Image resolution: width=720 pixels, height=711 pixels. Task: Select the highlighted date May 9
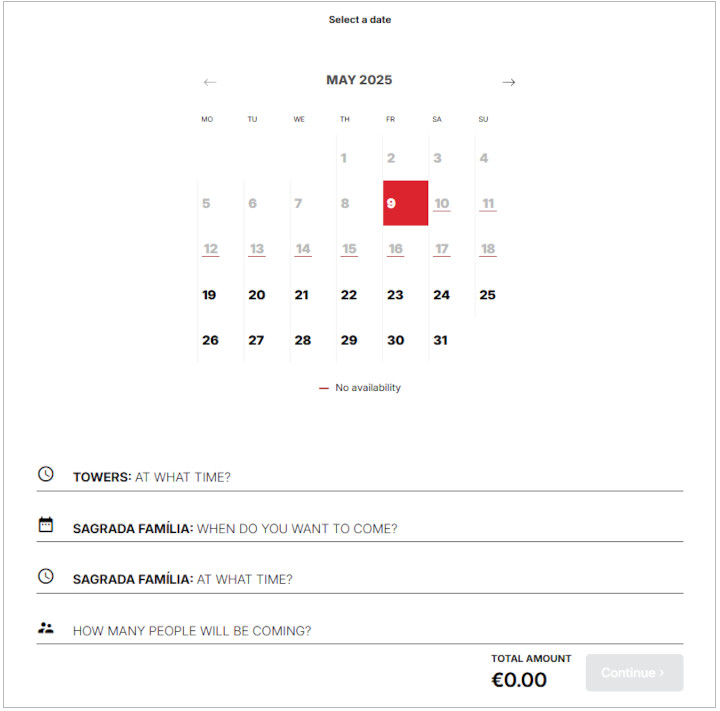point(405,203)
